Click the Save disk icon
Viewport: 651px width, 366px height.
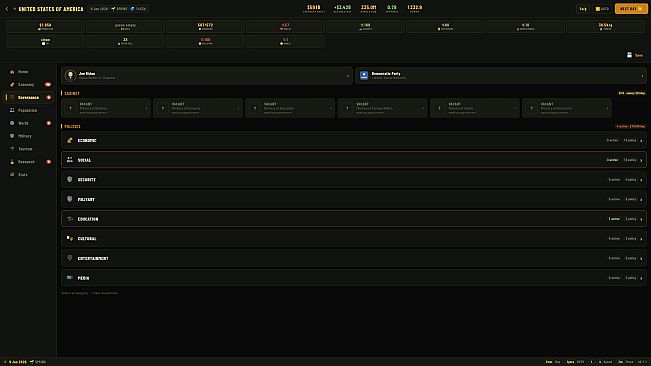(629, 55)
